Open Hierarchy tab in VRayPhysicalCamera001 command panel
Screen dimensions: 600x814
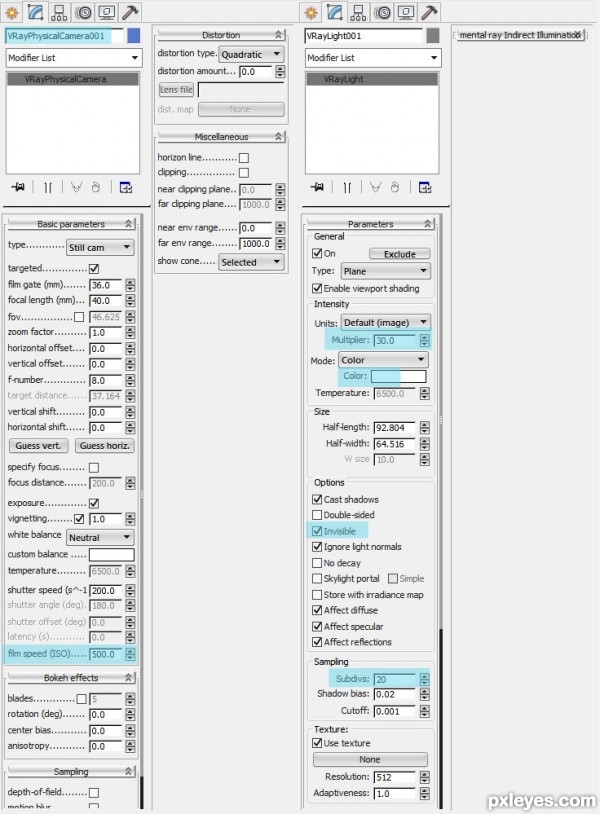click(x=59, y=12)
